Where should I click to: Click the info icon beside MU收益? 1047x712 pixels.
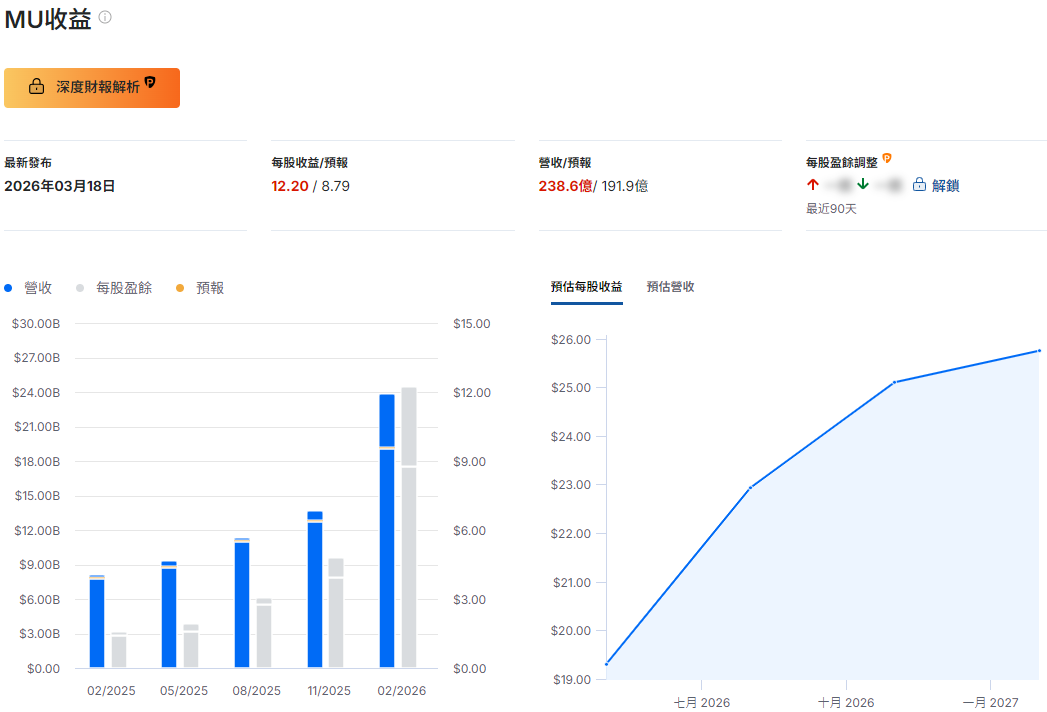tap(105, 17)
